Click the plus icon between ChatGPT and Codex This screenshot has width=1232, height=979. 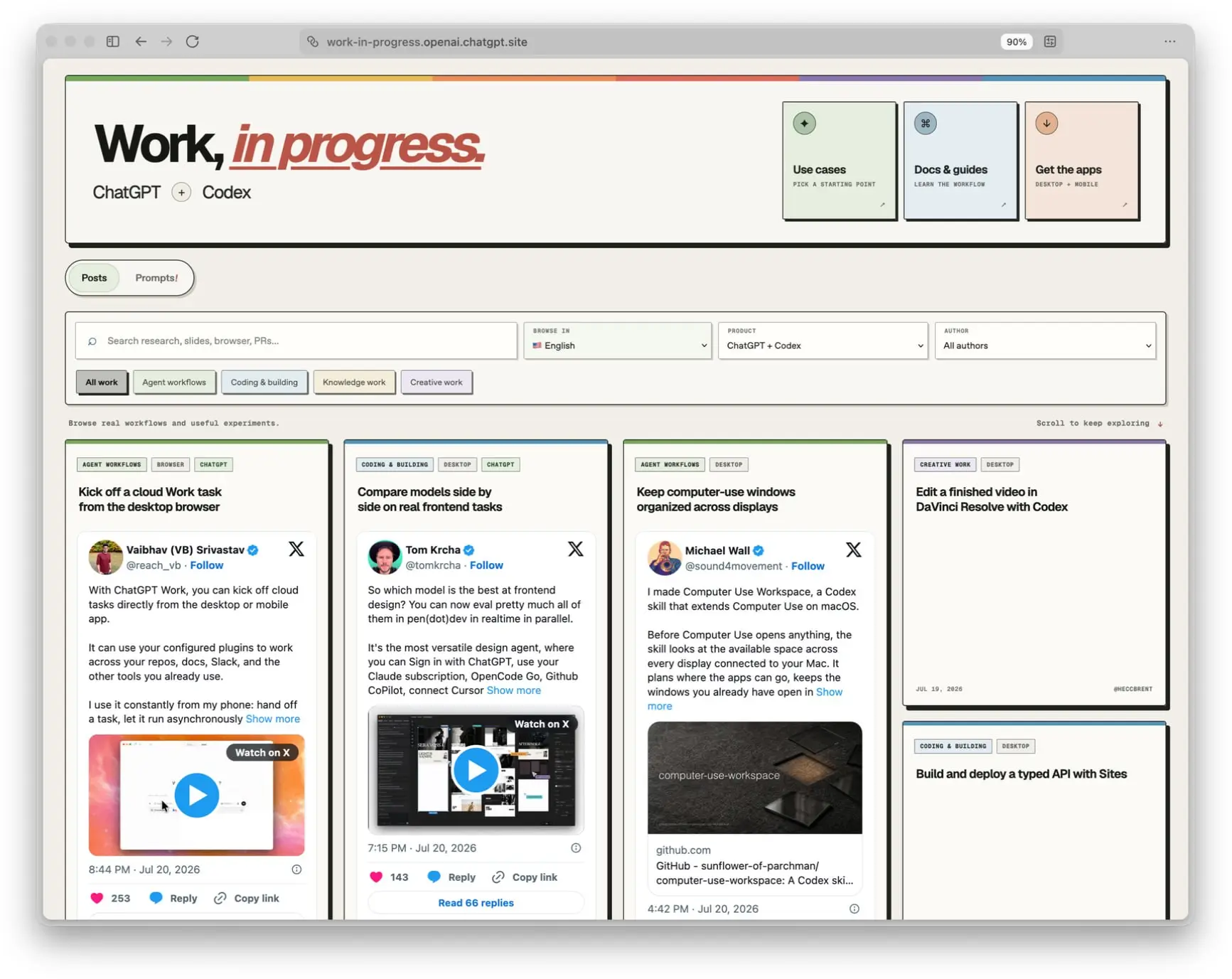click(181, 192)
